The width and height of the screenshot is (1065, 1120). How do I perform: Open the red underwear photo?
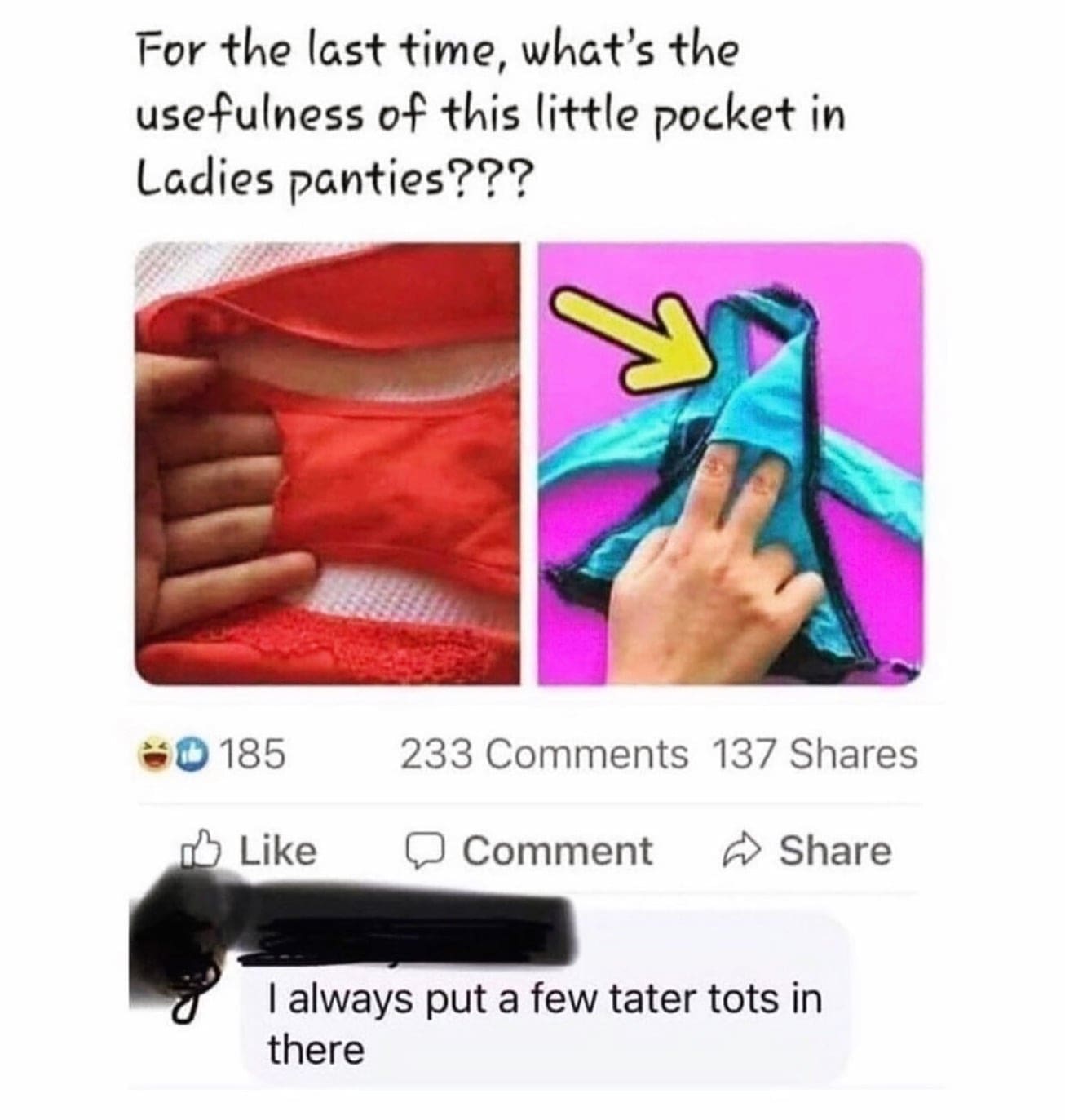pos(327,463)
